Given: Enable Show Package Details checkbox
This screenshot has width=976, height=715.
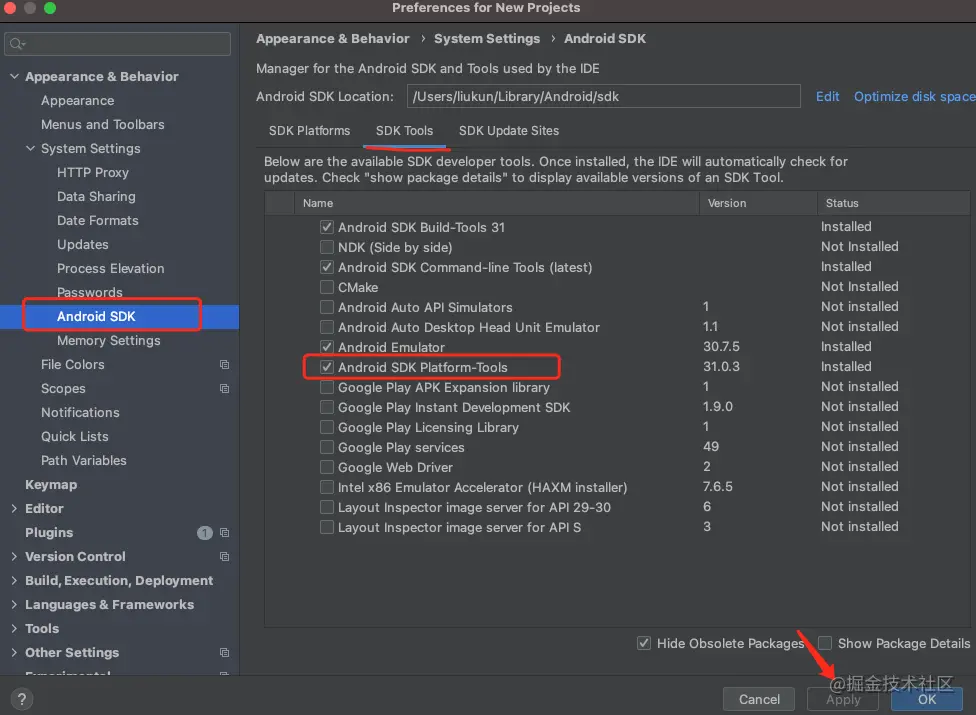Looking at the screenshot, I should [x=825, y=643].
